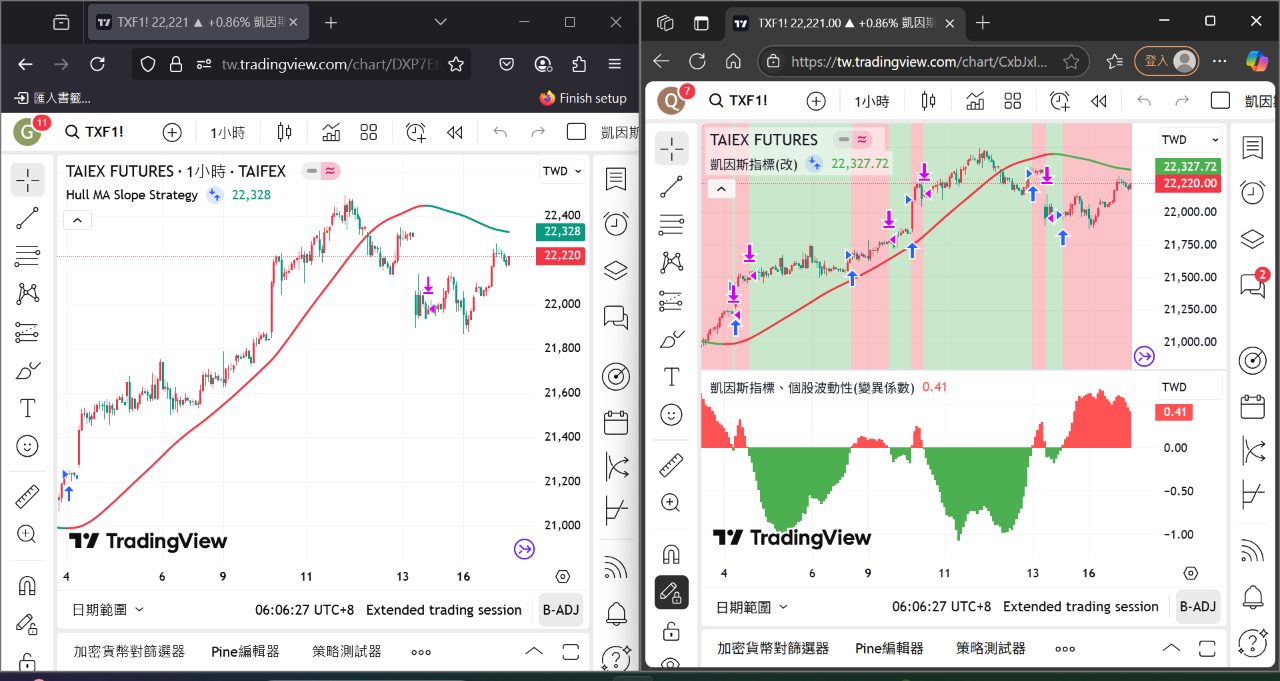The width and height of the screenshot is (1280, 681).
Task: Toggle Extended trading session in left window
Action: point(444,609)
